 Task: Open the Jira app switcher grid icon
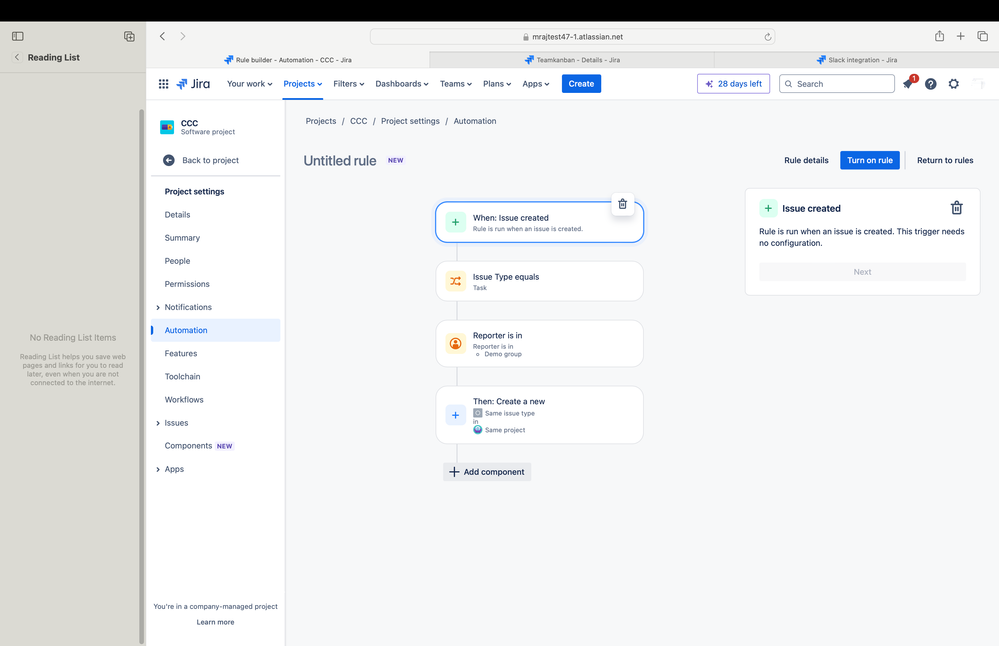pyautogui.click(x=163, y=83)
